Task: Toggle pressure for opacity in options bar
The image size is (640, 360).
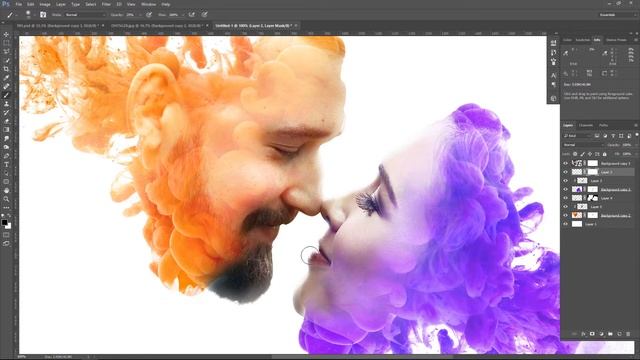Action: click(x=149, y=15)
